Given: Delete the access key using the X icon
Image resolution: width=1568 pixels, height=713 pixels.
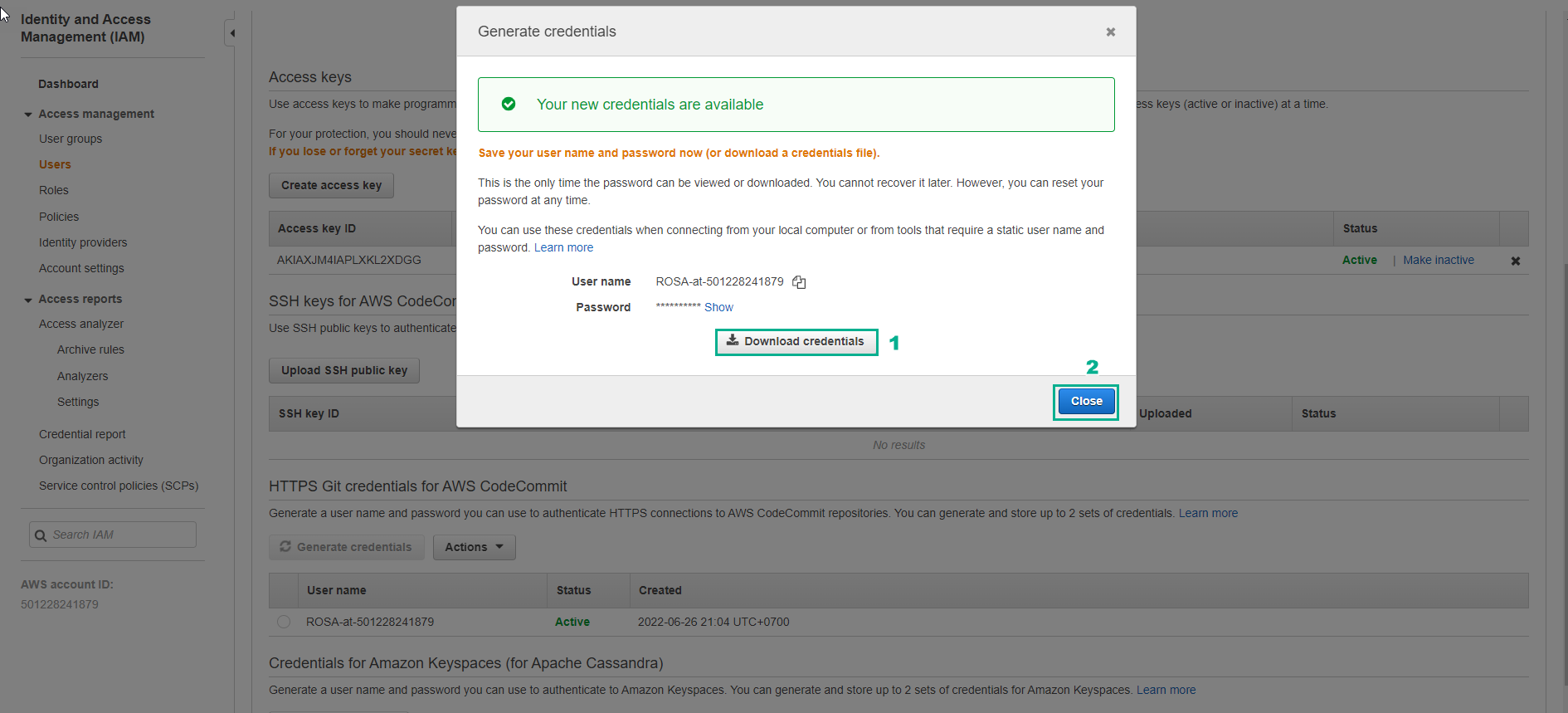Looking at the screenshot, I should [1515, 261].
